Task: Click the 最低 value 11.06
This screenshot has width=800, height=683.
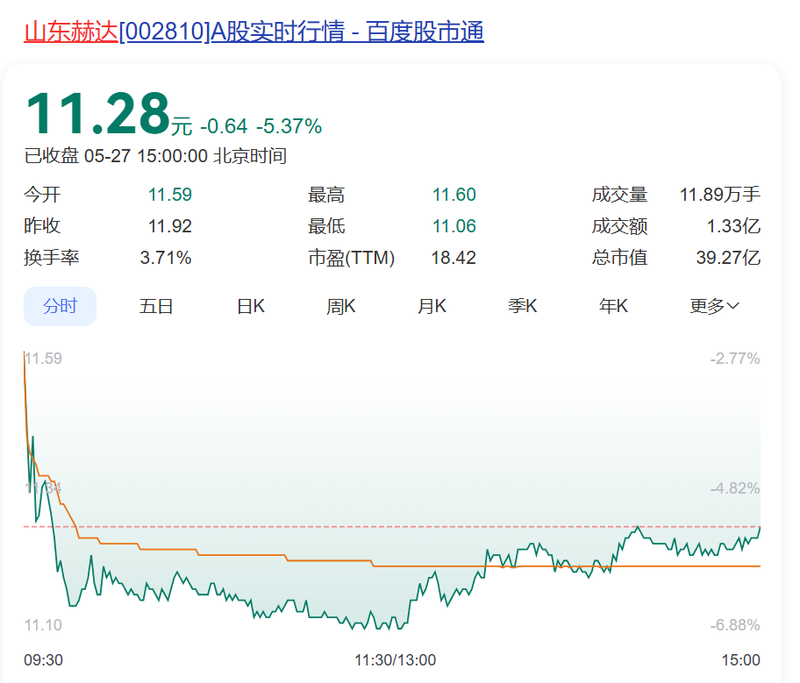Action: pyautogui.click(x=454, y=226)
